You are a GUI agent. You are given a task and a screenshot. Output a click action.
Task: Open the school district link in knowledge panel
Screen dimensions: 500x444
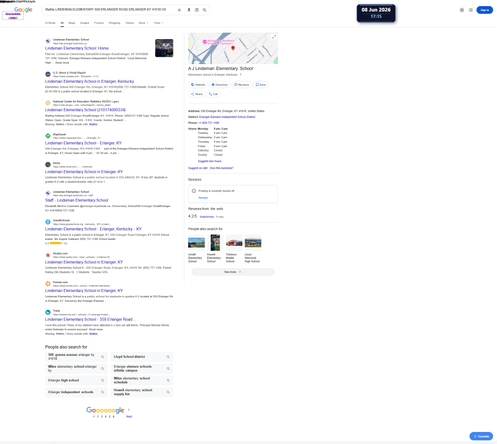pos(227,117)
